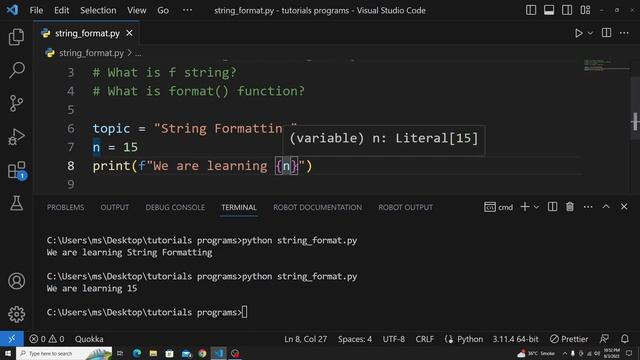The width and height of the screenshot is (640, 360).
Task: Open the Extensions view
Action: tap(17, 170)
